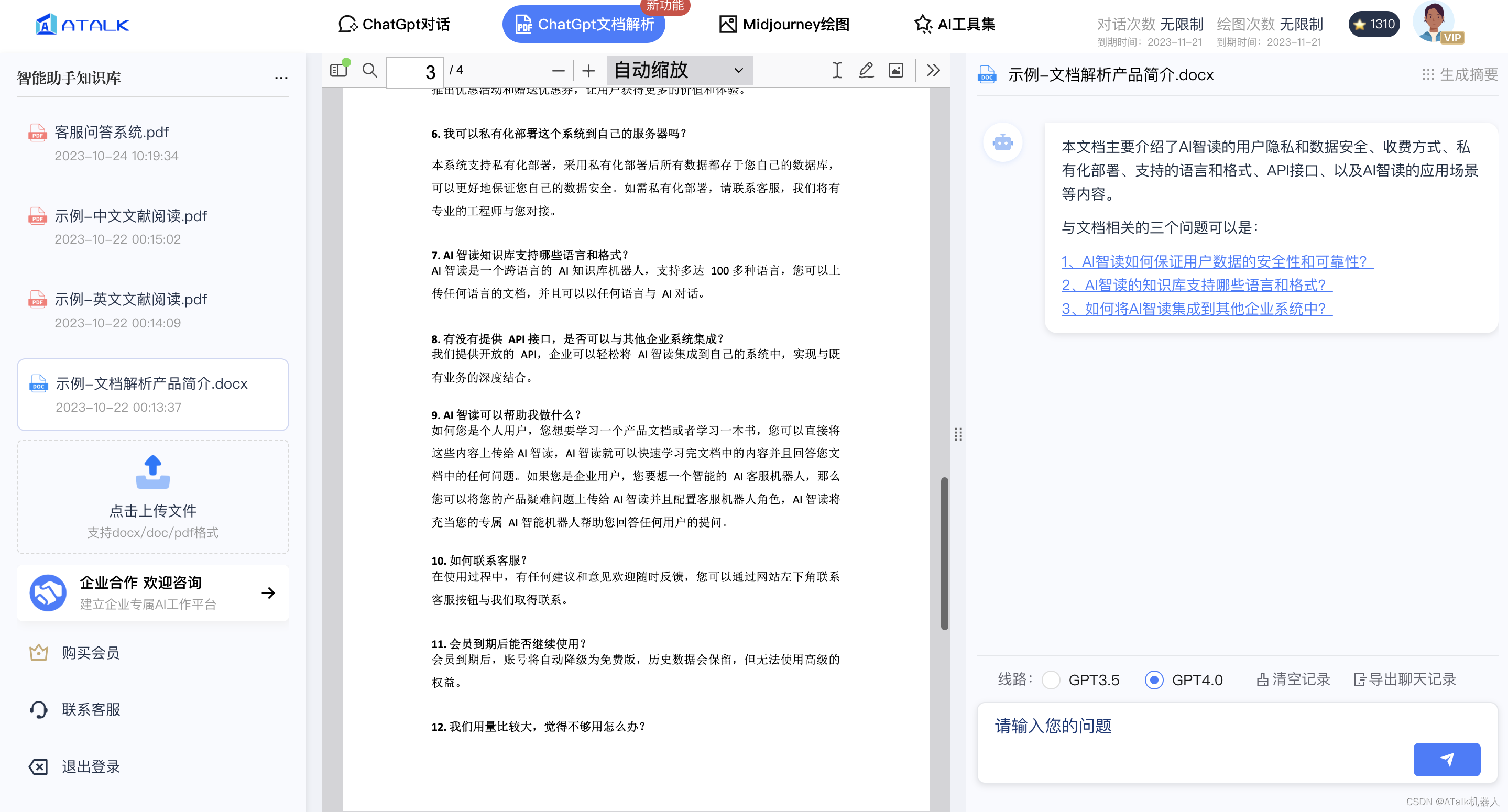Click 清空记录 to clear history
The width and height of the screenshot is (1508, 812).
[x=1293, y=679]
